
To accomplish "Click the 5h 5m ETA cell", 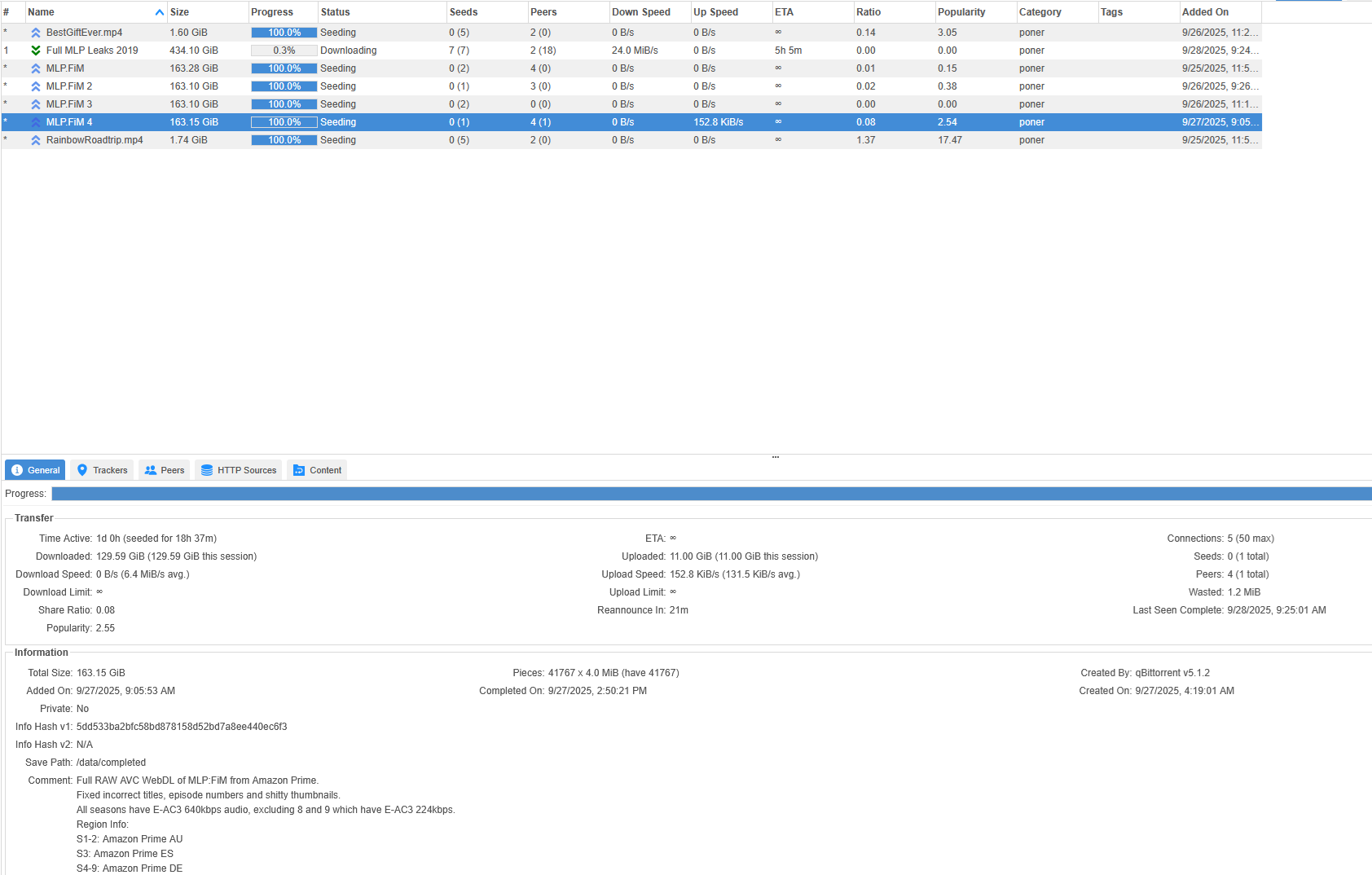I will pyautogui.click(x=788, y=51).
